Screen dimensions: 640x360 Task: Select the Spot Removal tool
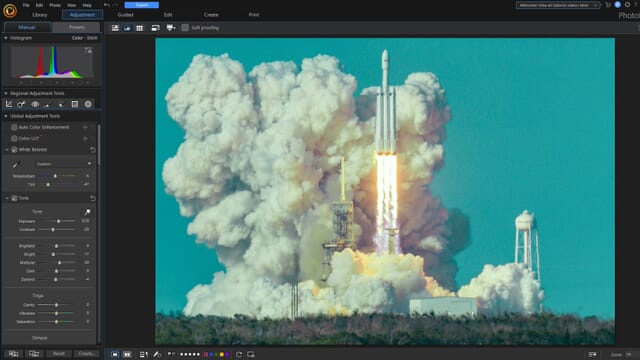click(21, 104)
